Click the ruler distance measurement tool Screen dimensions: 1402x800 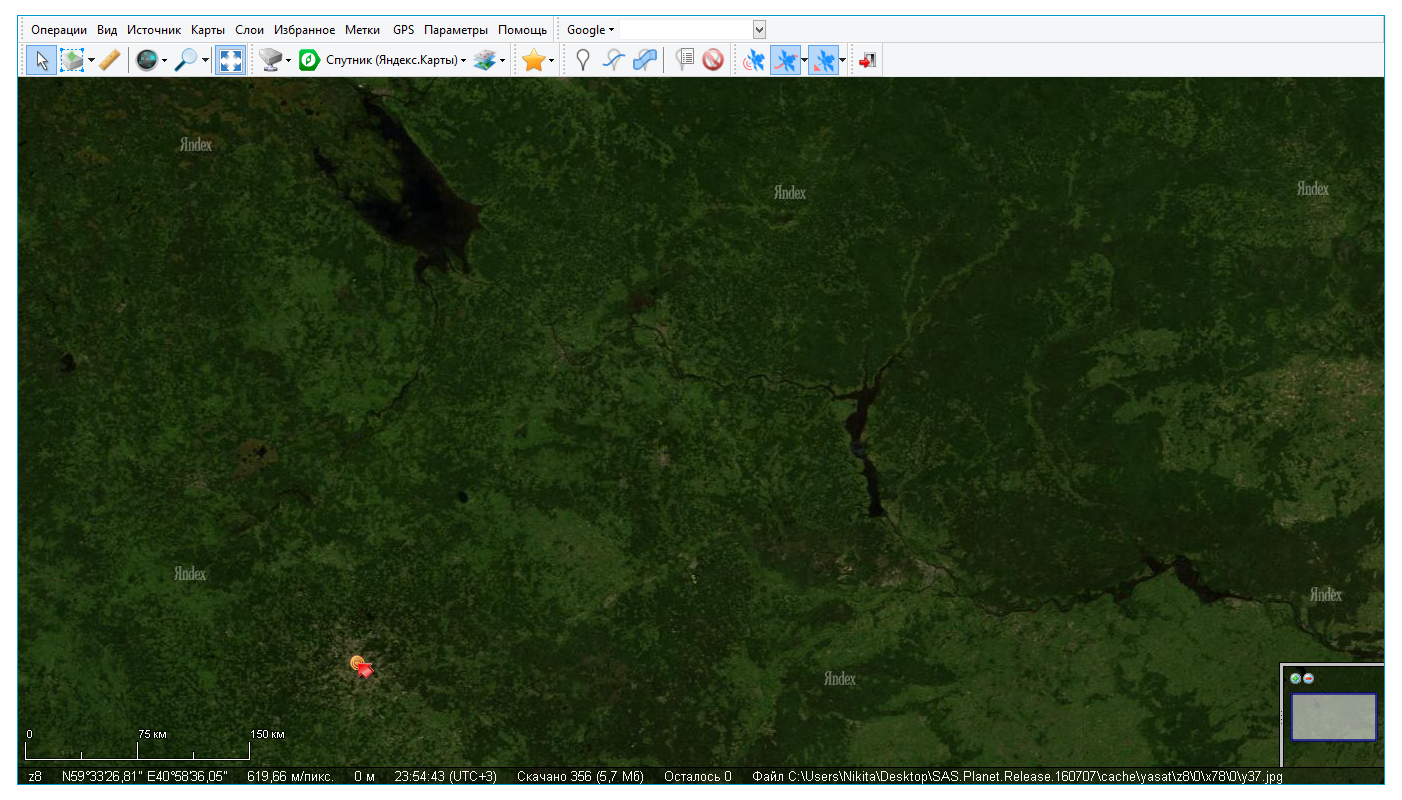pos(110,61)
